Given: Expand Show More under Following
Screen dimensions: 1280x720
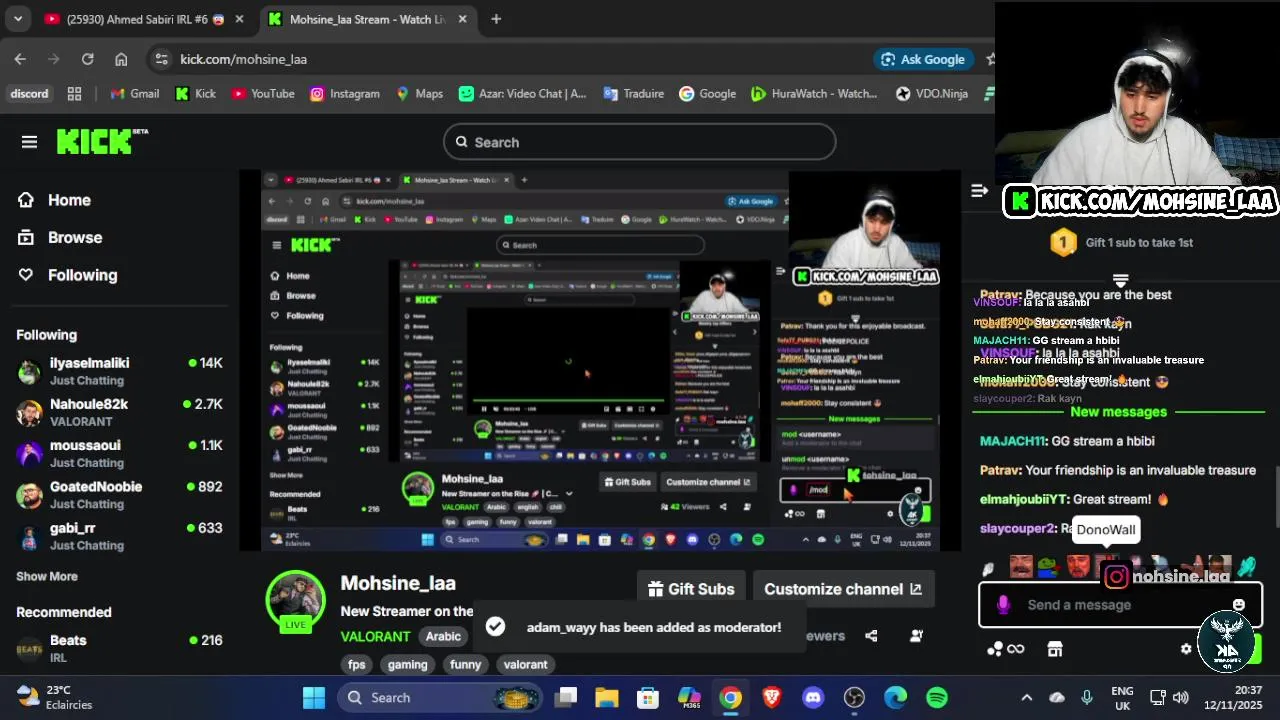Looking at the screenshot, I should pyautogui.click(x=47, y=576).
